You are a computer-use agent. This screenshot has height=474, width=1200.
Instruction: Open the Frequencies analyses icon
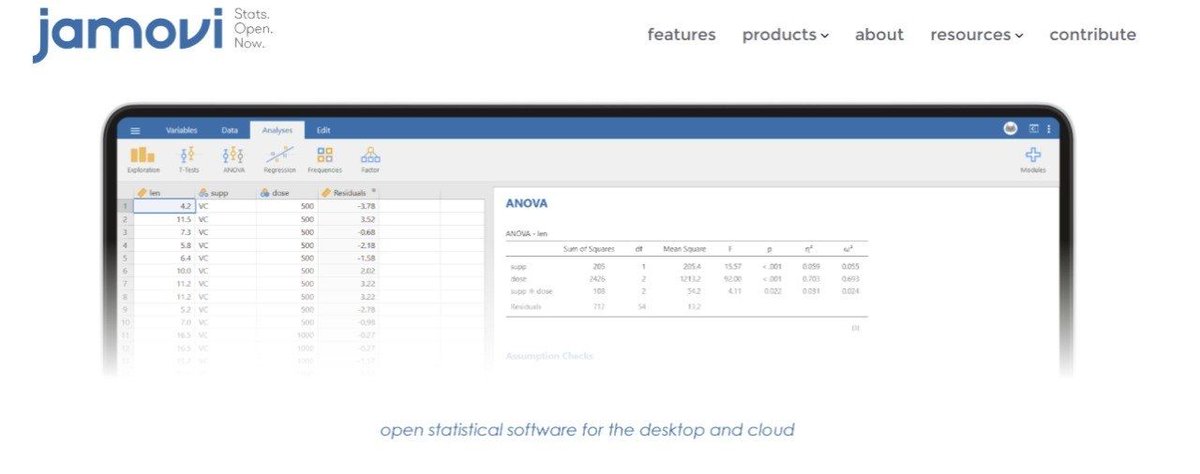click(324, 160)
